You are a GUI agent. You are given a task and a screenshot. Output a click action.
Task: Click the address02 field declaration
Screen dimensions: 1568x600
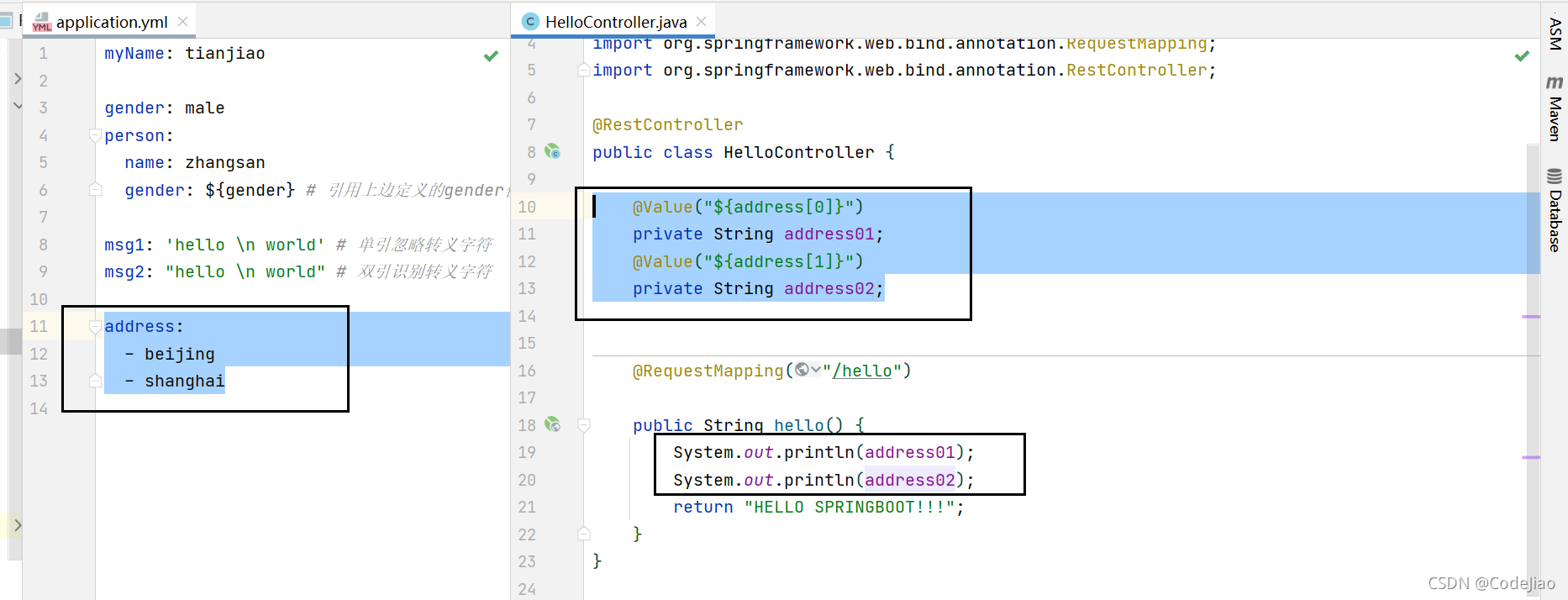point(758,288)
